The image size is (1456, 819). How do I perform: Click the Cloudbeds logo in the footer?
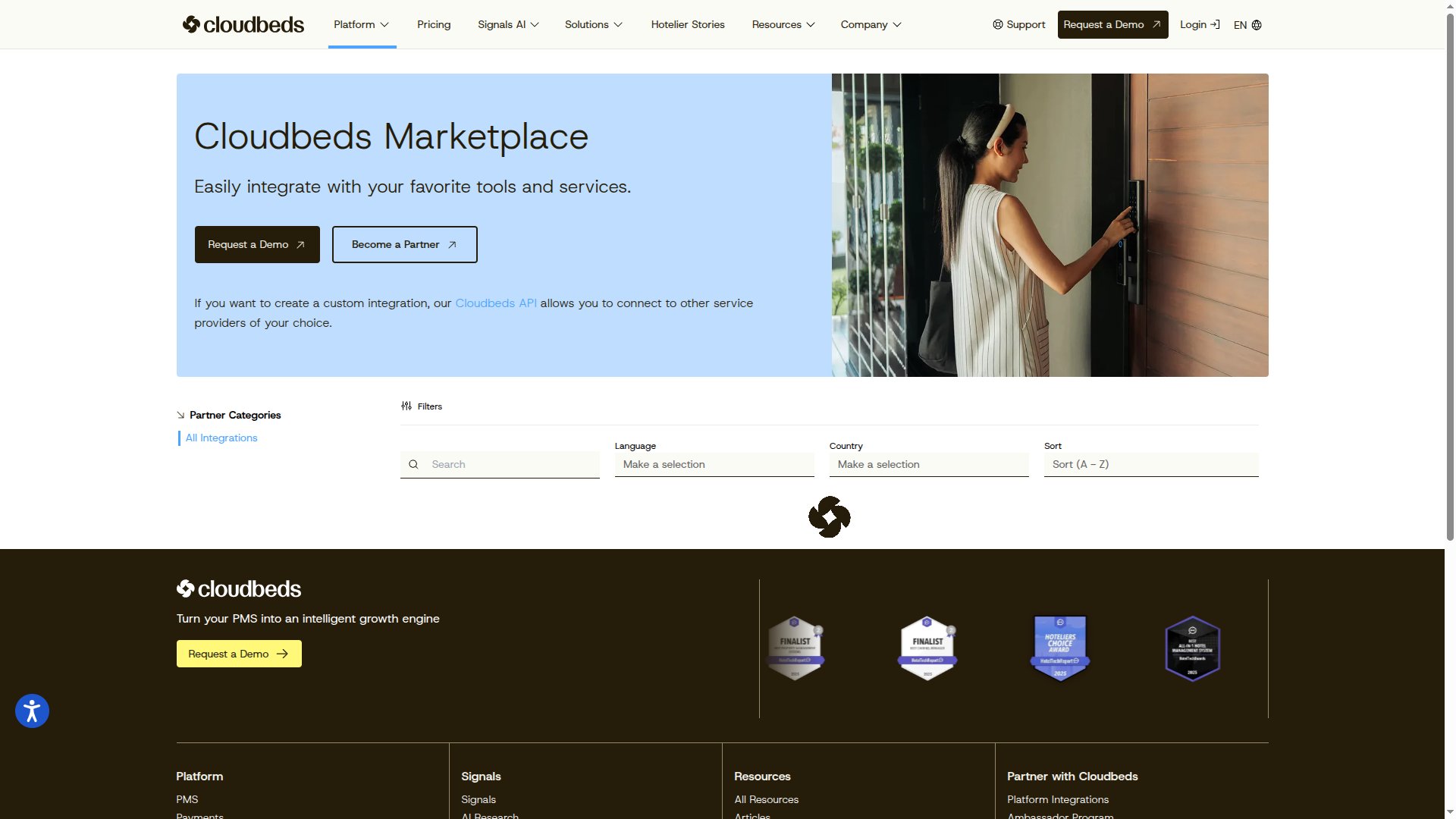tap(238, 588)
